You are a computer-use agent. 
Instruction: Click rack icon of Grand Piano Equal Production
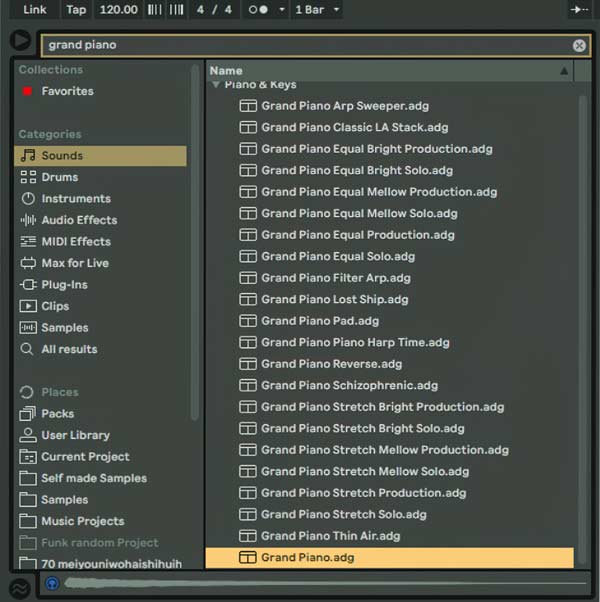point(248,235)
